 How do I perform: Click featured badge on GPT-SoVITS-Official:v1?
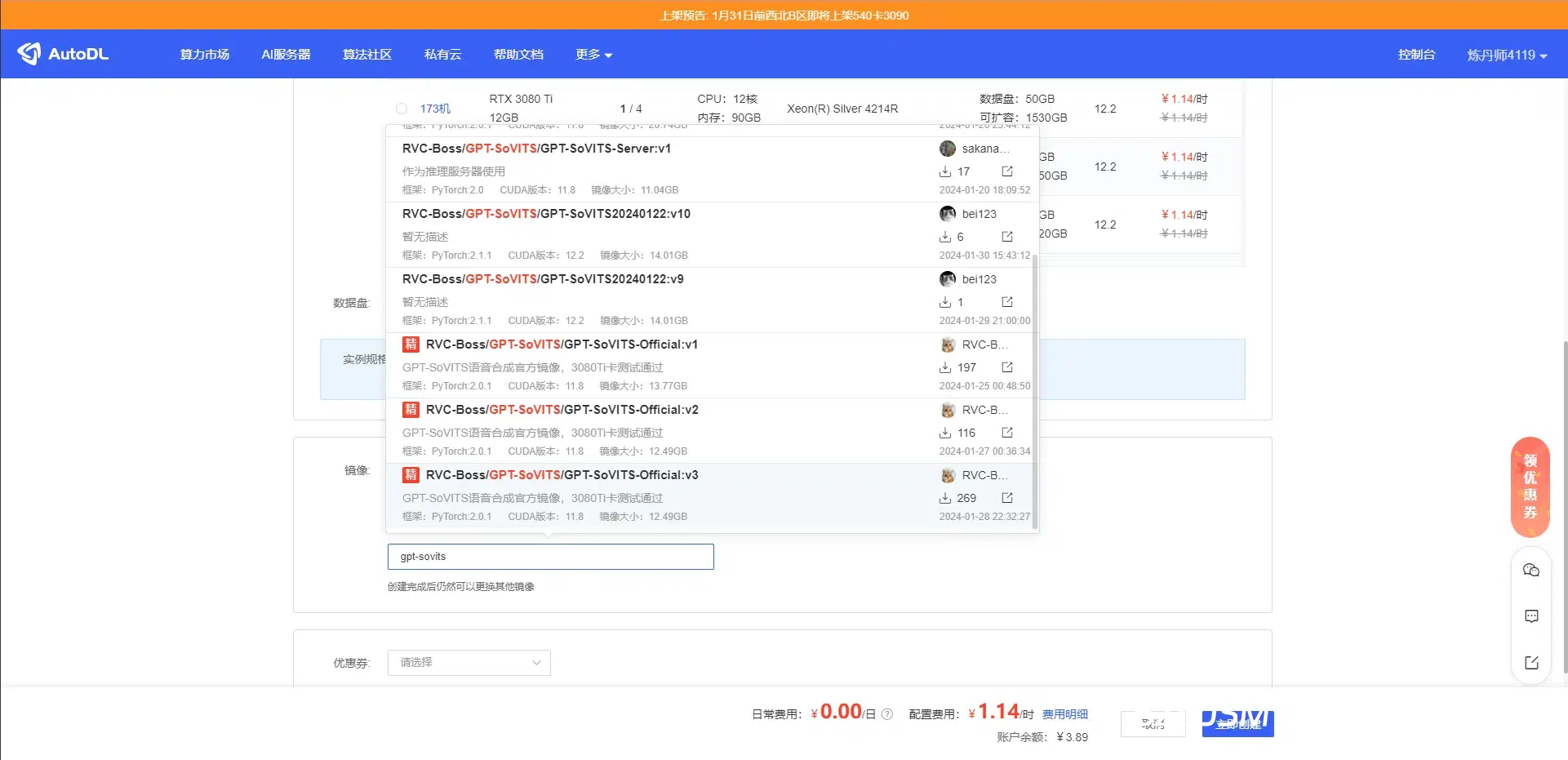click(x=411, y=344)
